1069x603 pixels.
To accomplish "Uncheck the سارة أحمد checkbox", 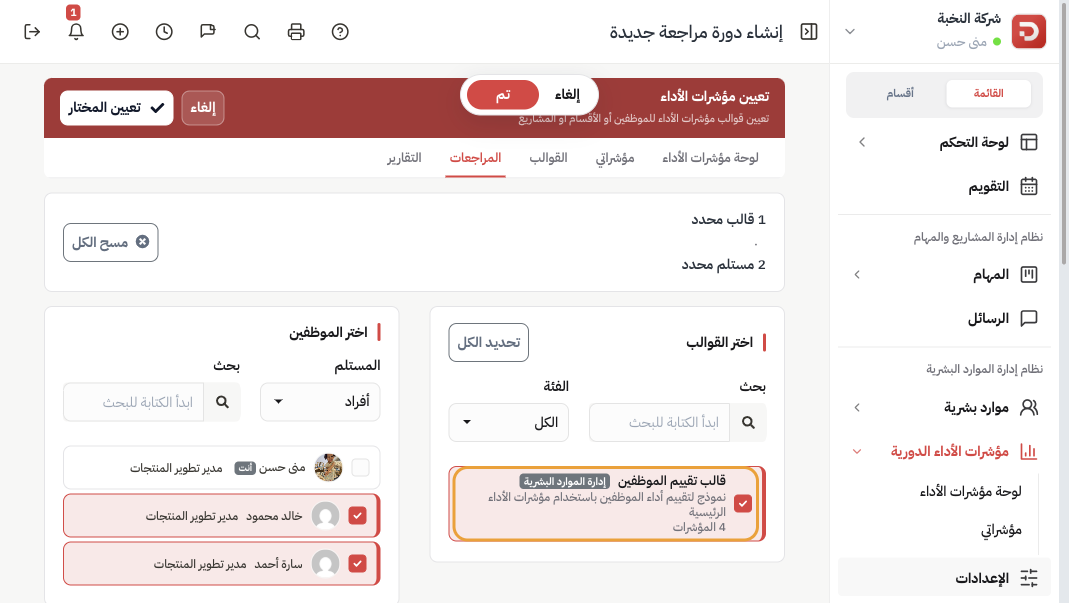I will coord(357,563).
